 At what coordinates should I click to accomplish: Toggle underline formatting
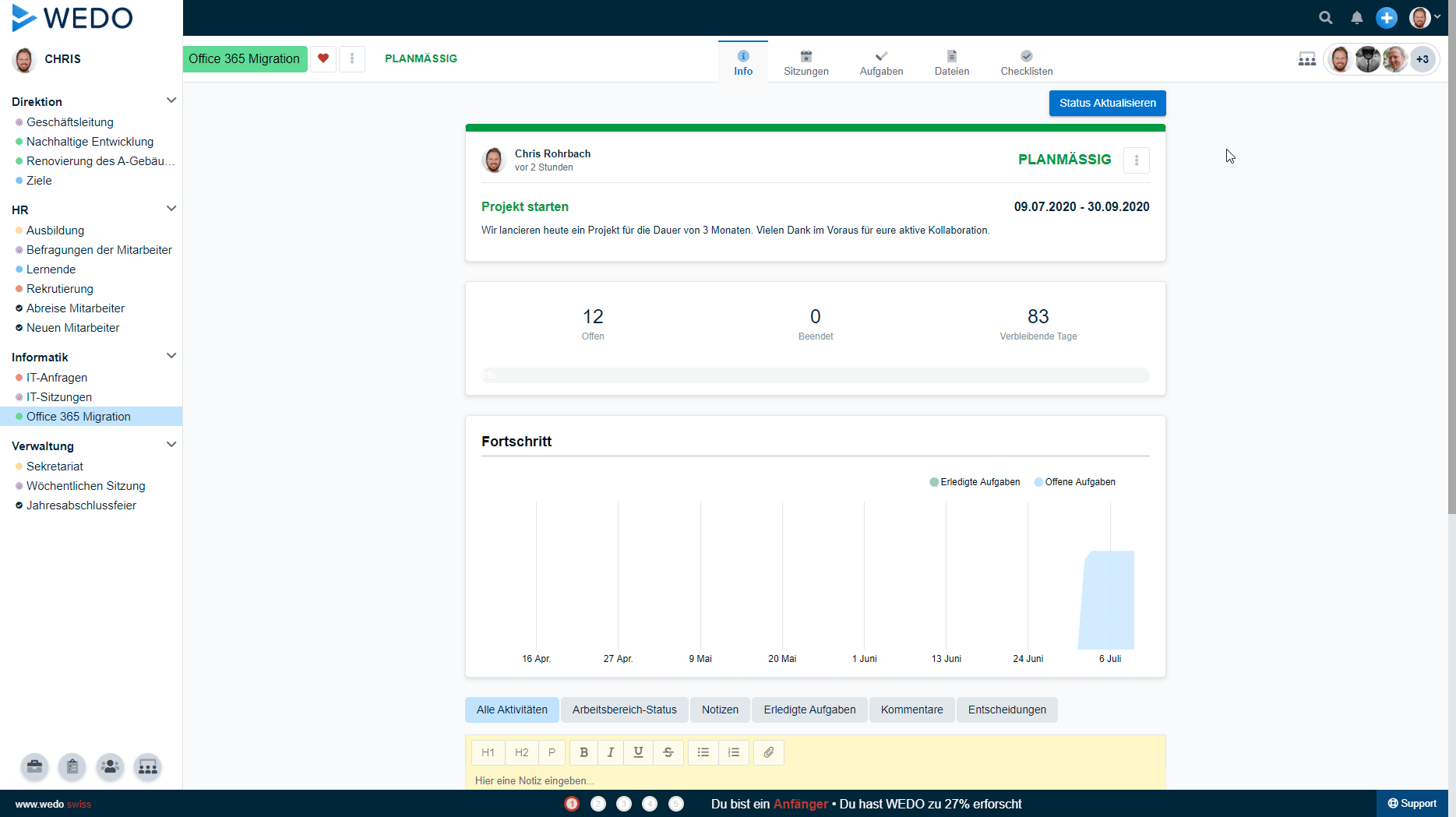point(638,752)
